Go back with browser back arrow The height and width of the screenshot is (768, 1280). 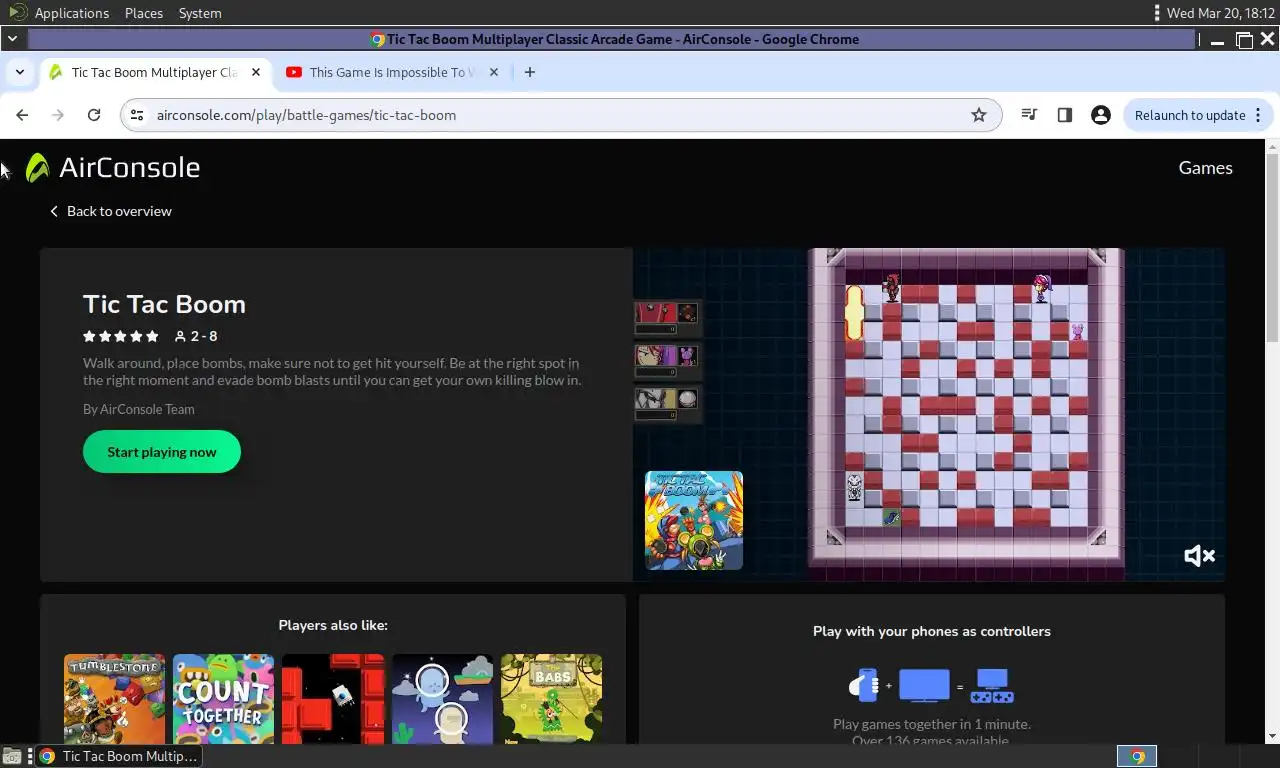click(x=22, y=115)
